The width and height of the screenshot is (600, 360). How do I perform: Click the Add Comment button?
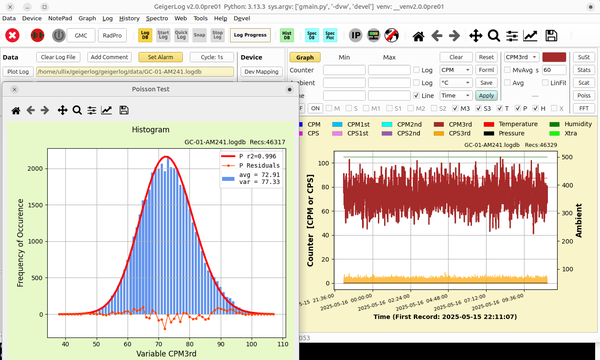point(109,57)
